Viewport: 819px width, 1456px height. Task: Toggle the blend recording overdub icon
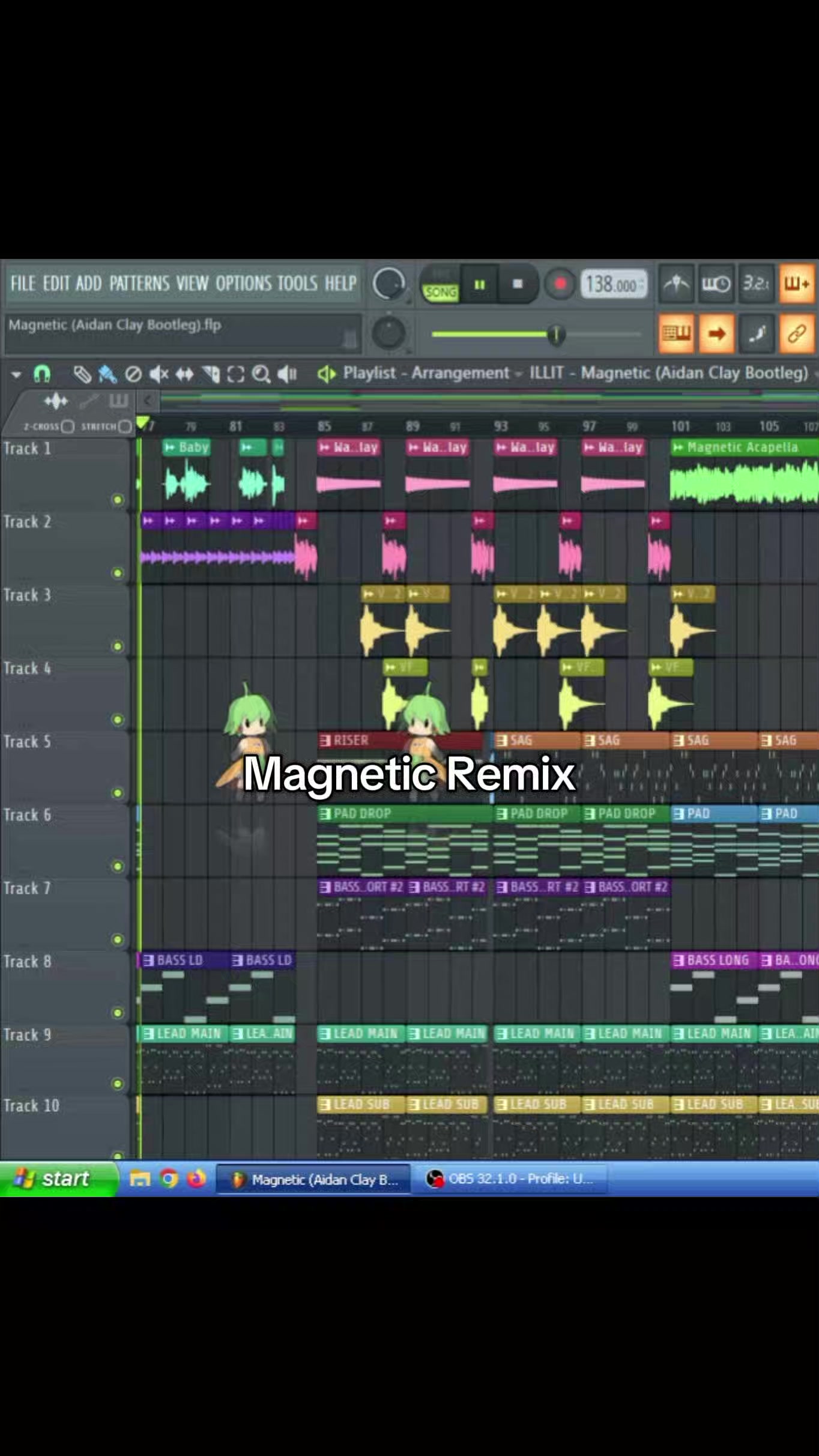point(797,284)
